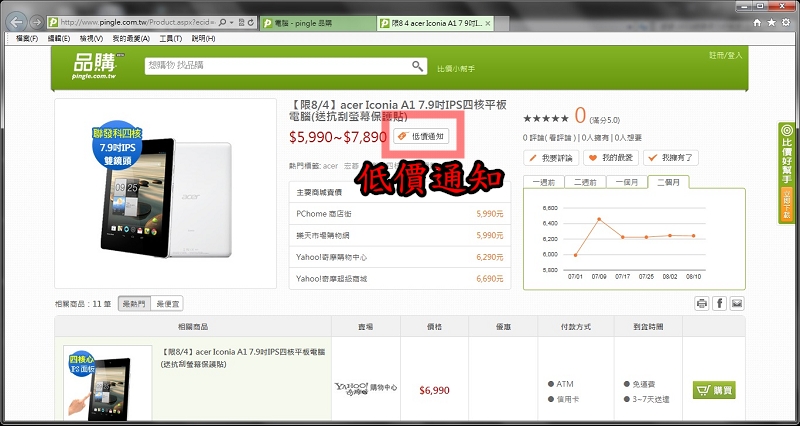This screenshot has height=426, width=800.
Task: Select the 二週前 price chart tab
Action: [x=585, y=182]
